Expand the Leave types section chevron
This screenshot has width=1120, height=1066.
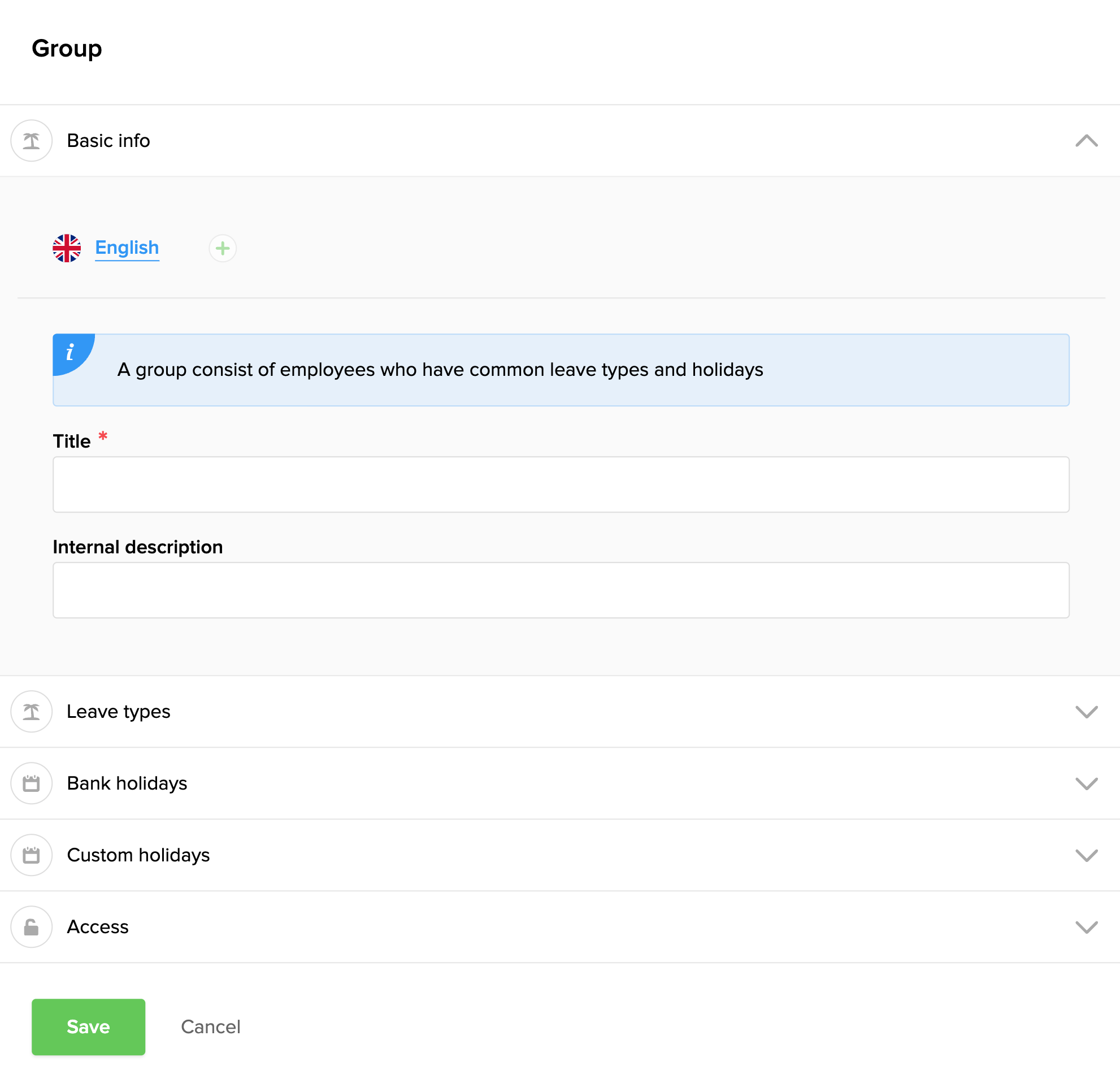(x=1086, y=712)
